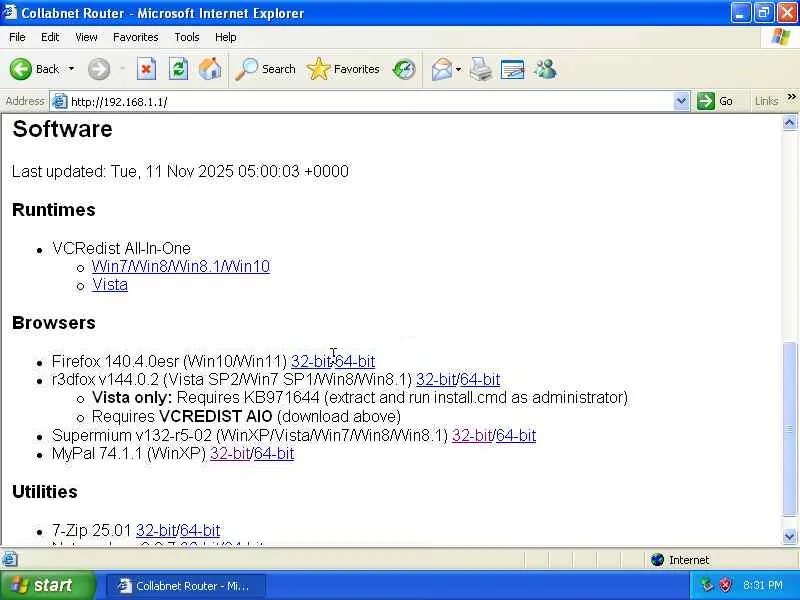Click the page icon in address bar
The width and height of the screenshot is (800, 600).
60,102
